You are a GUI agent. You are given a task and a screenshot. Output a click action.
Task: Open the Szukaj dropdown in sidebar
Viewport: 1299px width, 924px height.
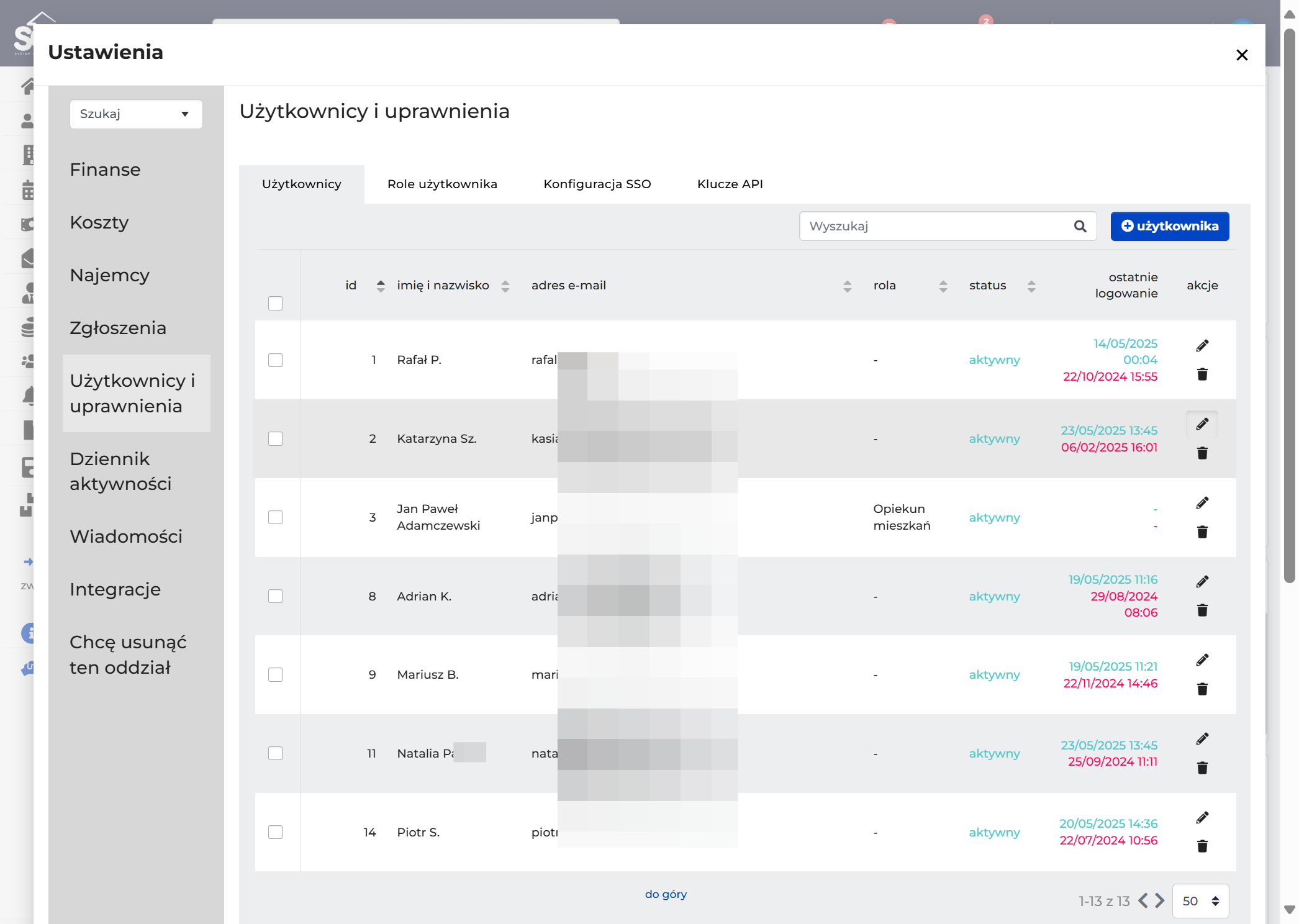click(x=136, y=114)
